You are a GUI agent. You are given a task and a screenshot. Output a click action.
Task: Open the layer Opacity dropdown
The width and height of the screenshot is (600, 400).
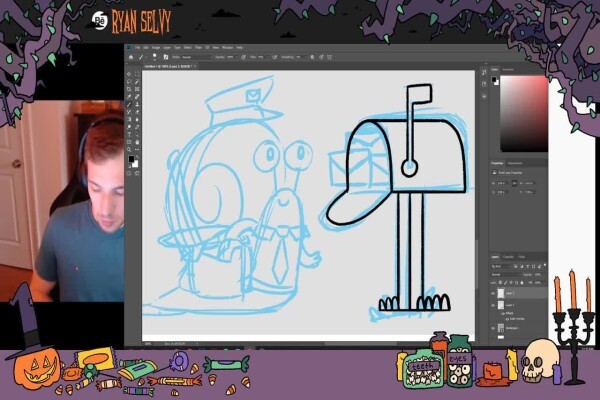coord(538,275)
